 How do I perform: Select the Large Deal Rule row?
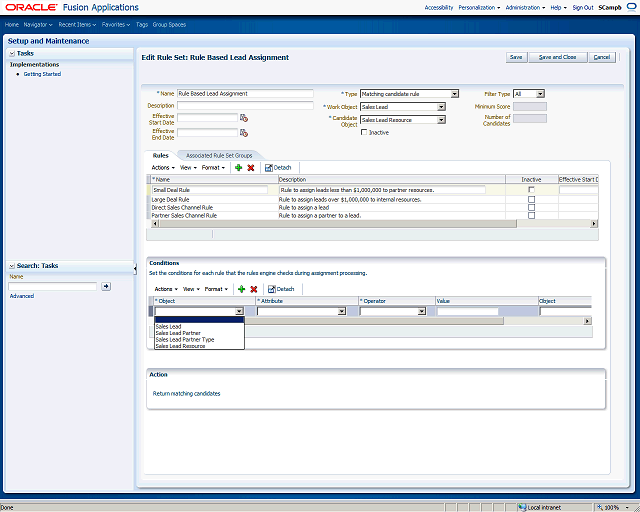coord(372,200)
